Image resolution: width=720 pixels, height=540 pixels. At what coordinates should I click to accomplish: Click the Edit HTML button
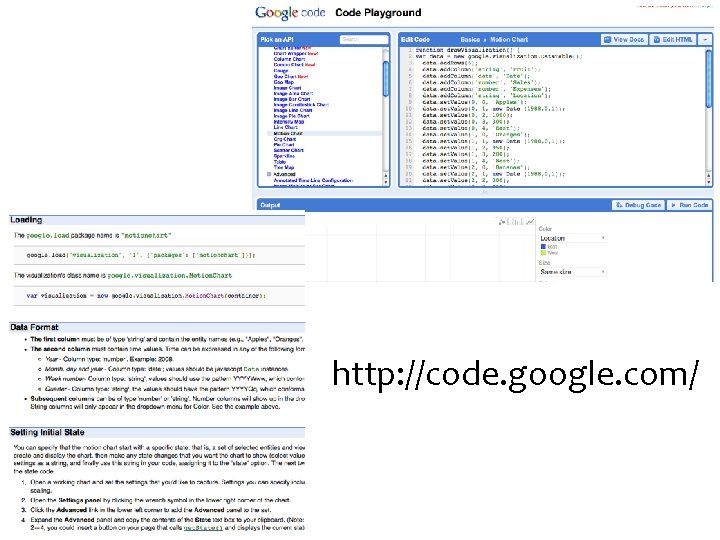673,39
